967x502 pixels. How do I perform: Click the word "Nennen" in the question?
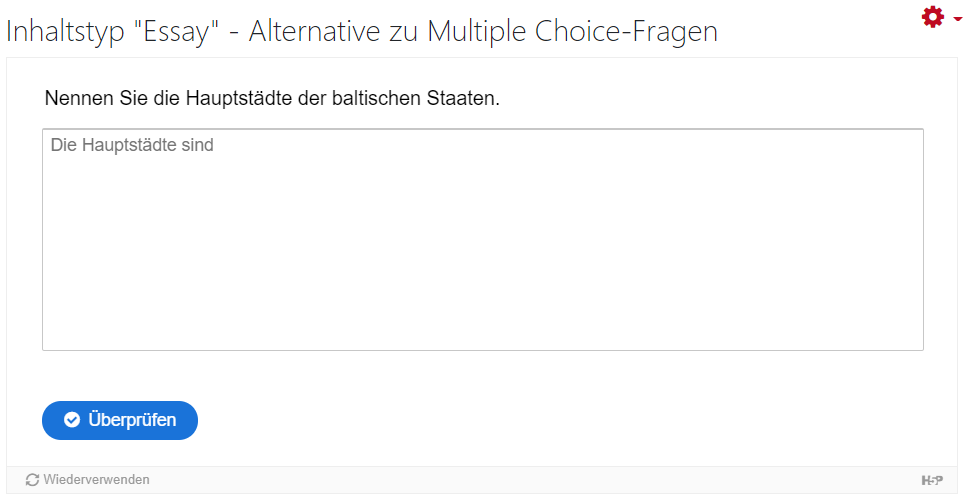[x=79, y=98]
